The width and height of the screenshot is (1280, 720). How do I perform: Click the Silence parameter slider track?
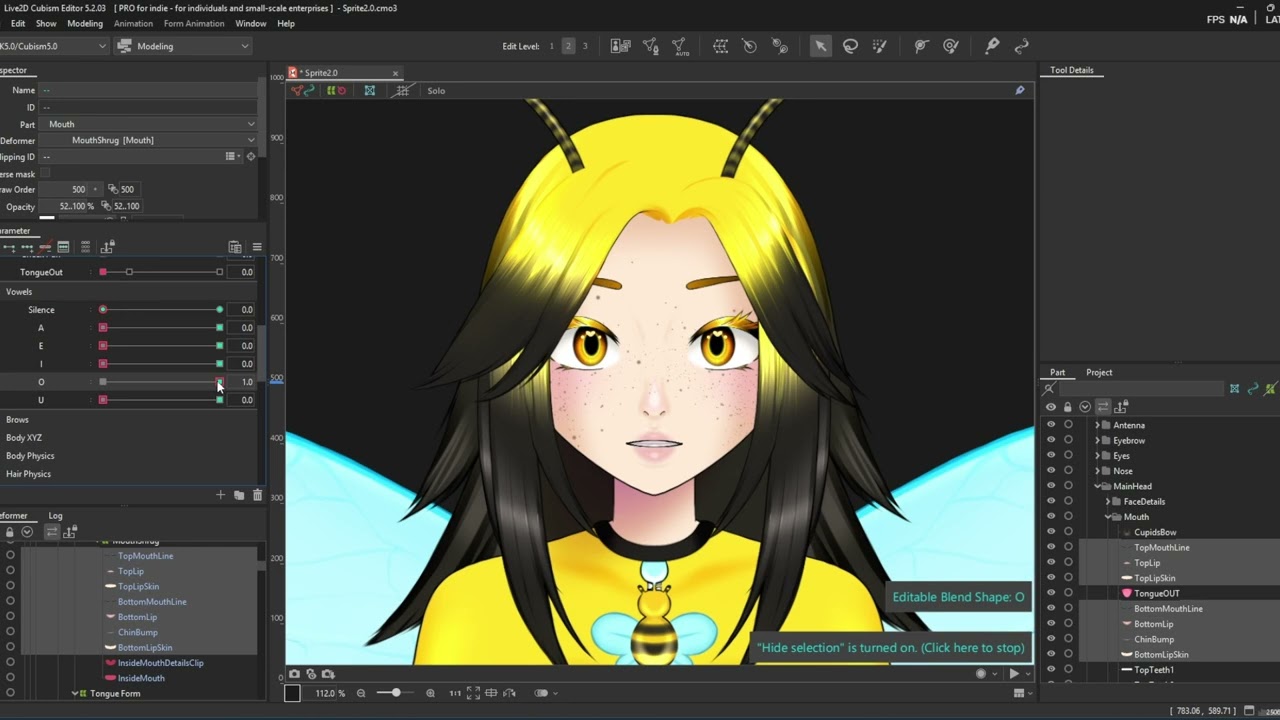161,310
